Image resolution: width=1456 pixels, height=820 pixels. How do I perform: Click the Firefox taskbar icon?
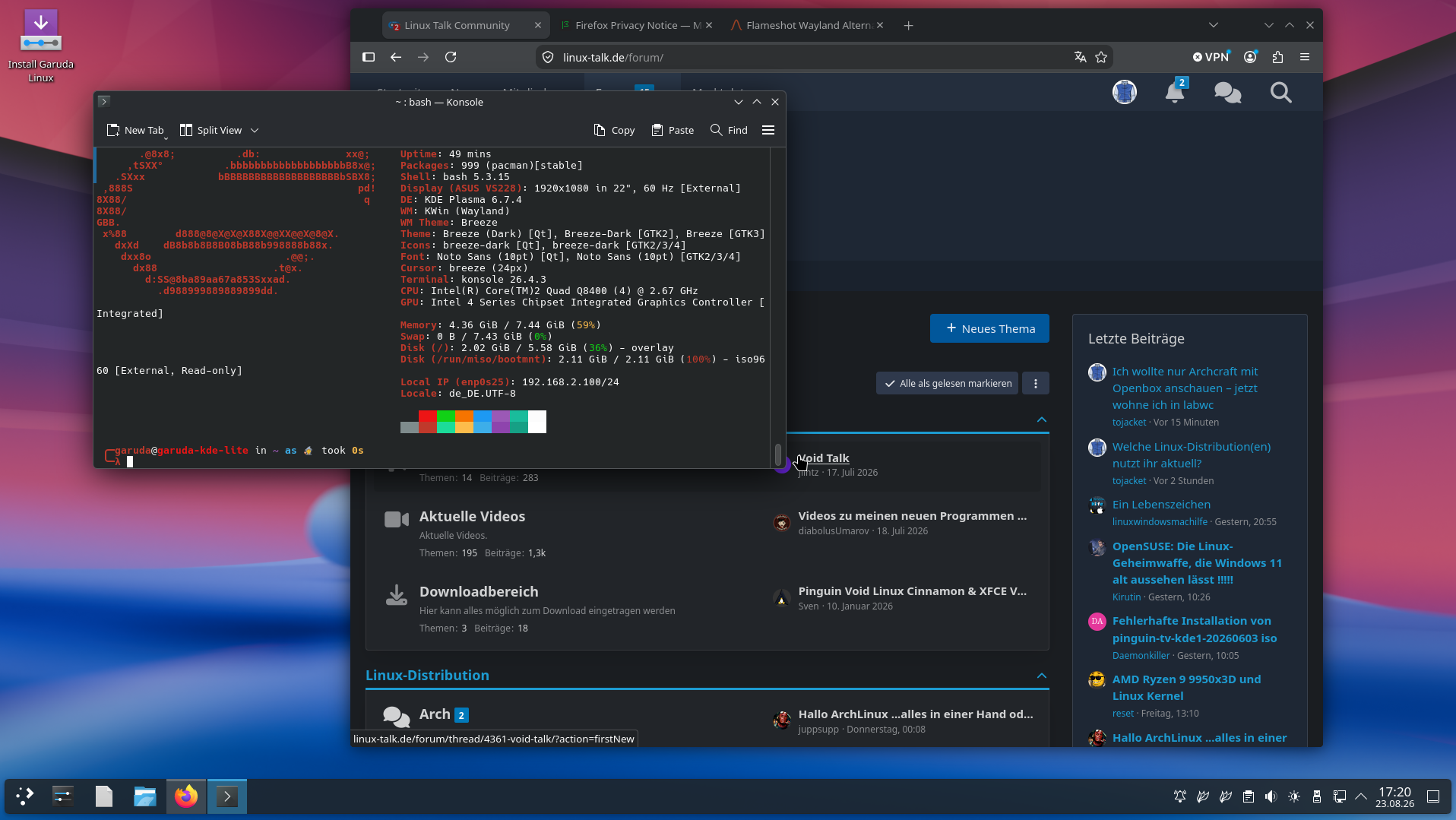coord(186,796)
